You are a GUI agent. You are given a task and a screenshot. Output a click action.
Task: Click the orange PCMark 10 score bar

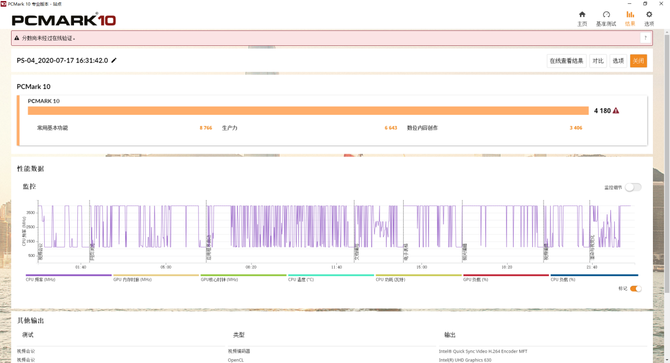tap(308, 111)
